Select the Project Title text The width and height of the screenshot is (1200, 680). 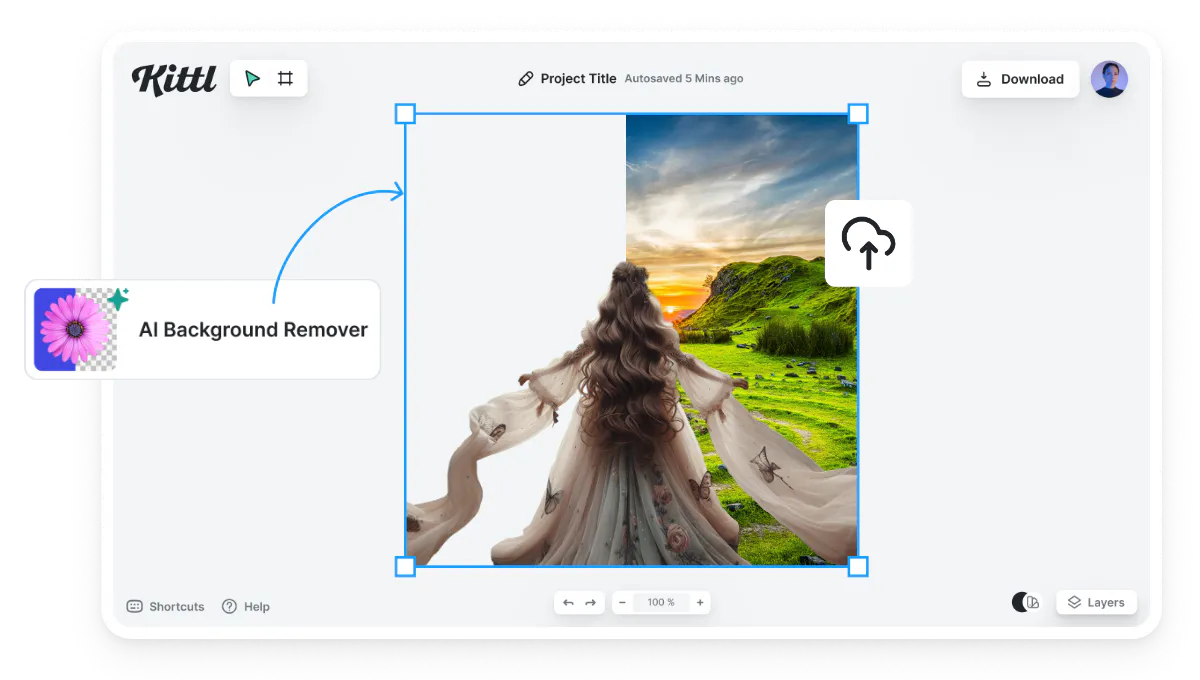pyautogui.click(x=580, y=78)
